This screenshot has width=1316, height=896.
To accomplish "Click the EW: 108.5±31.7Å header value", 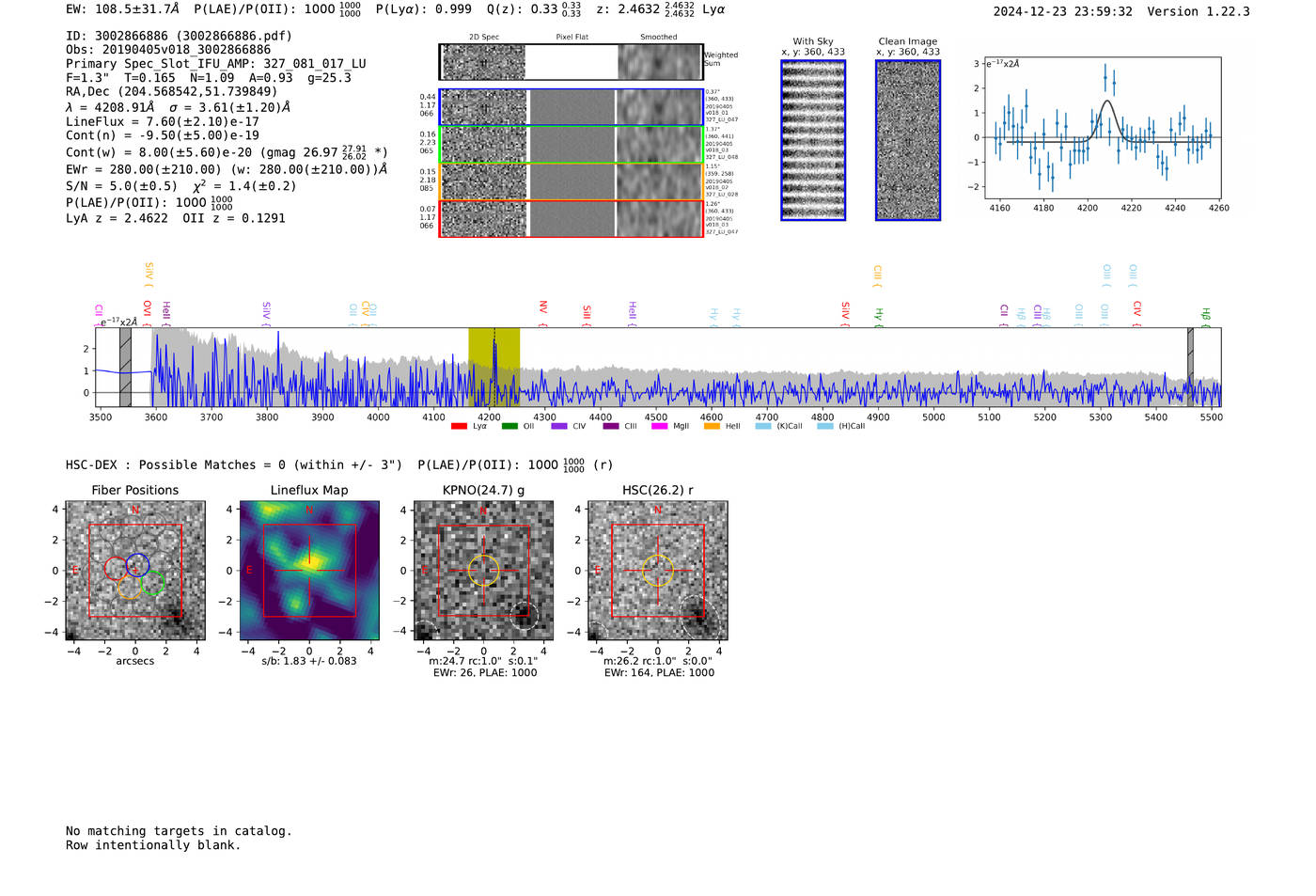I will point(122,9).
